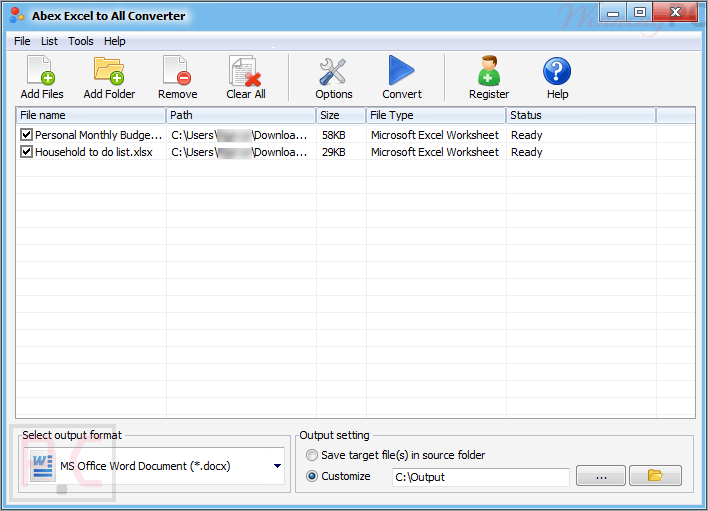Screen dimensions: 708x511
Task: Open the Help question mark icon
Action: 557,71
